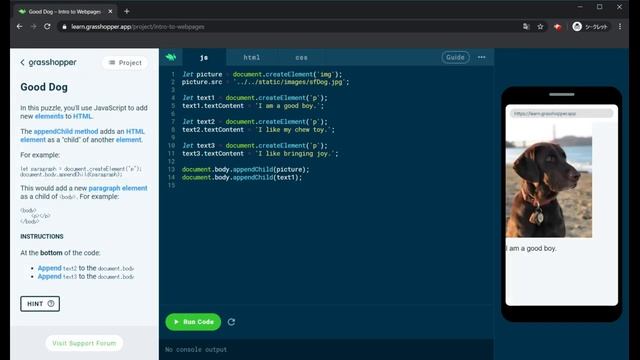Click 'No console output' console text

(x=196, y=349)
